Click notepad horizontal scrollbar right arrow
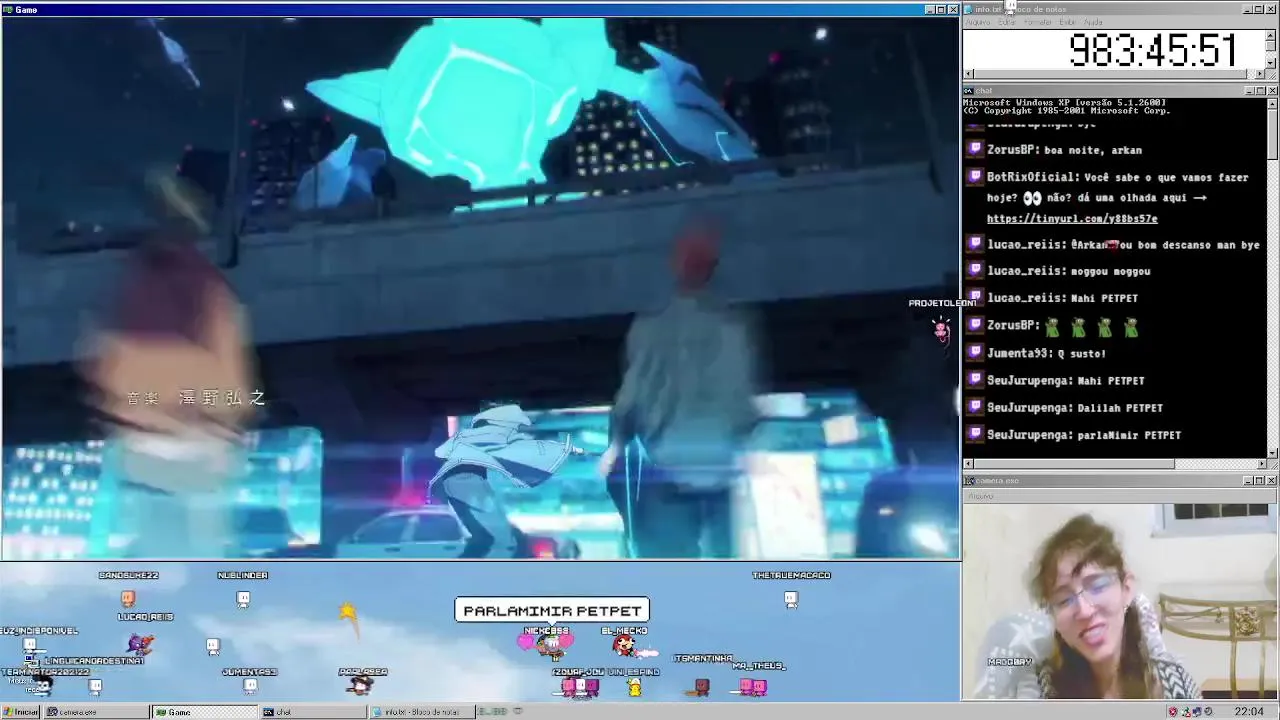The image size is (1280, 720). [1261, 74]
